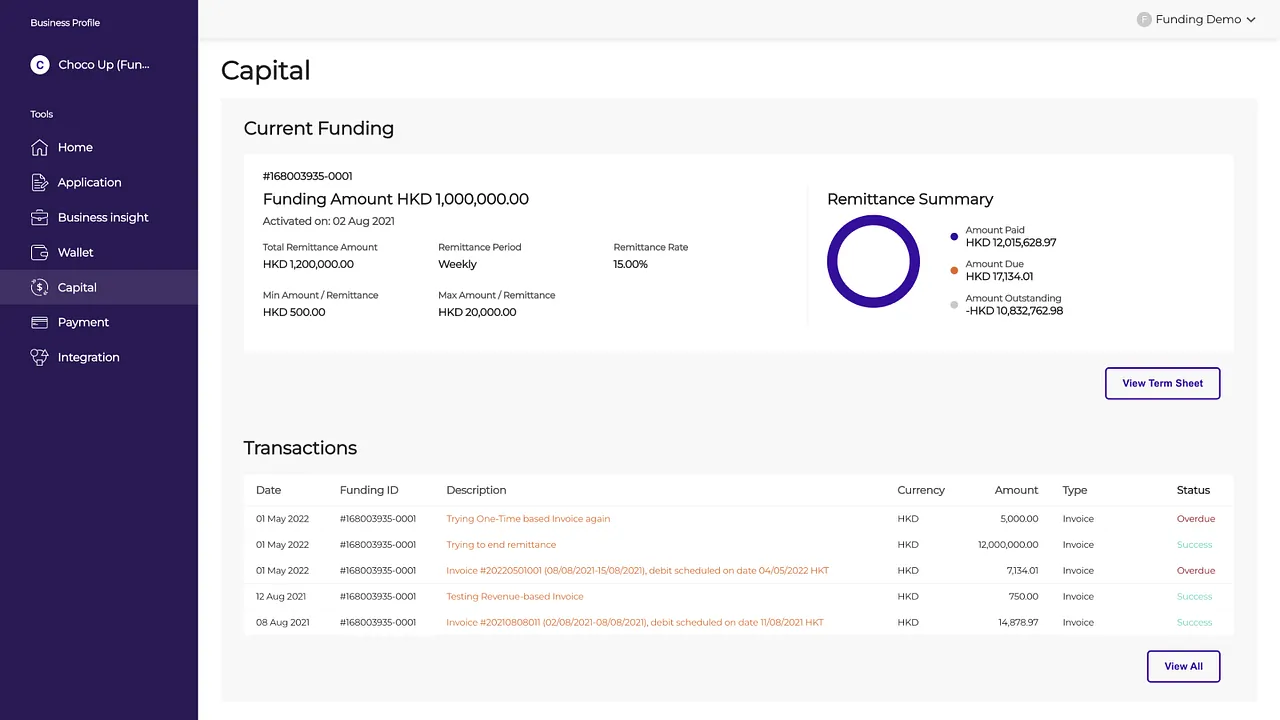
Task: Click the Funding Demo user avatar
Action: pos(1144,20)
